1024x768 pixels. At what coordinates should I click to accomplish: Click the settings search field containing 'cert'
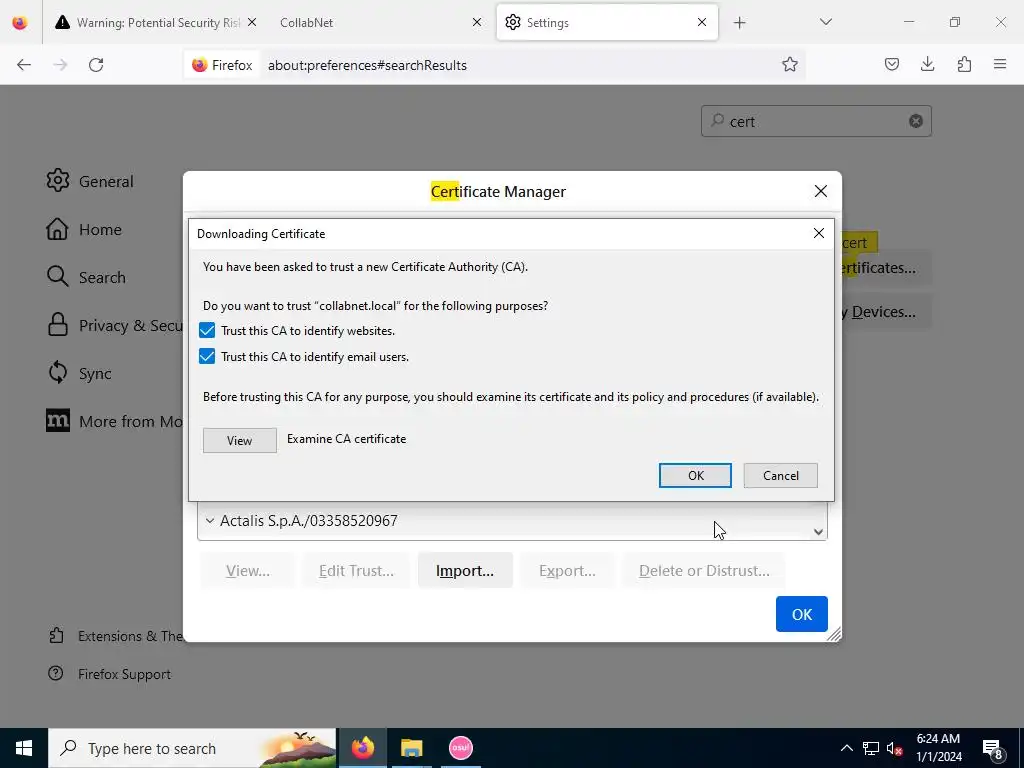816,121
